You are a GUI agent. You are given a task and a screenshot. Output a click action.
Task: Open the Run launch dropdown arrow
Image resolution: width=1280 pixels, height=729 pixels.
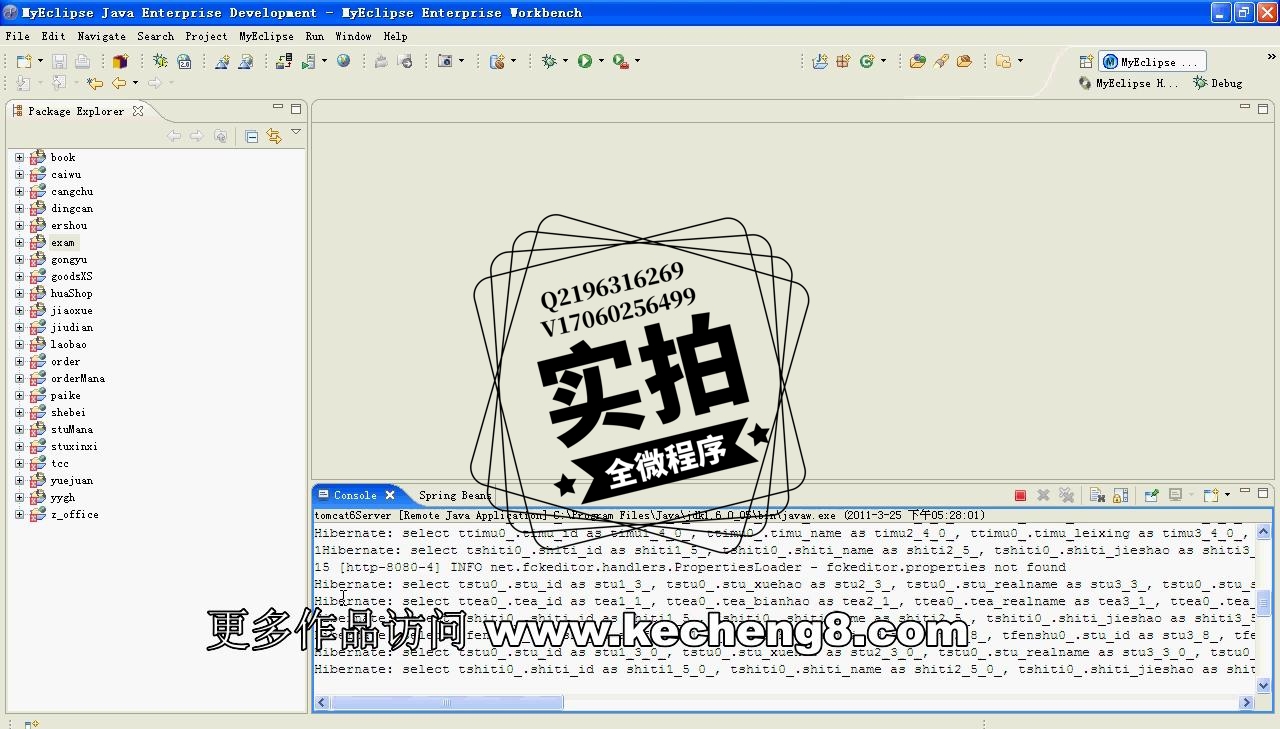601,61
